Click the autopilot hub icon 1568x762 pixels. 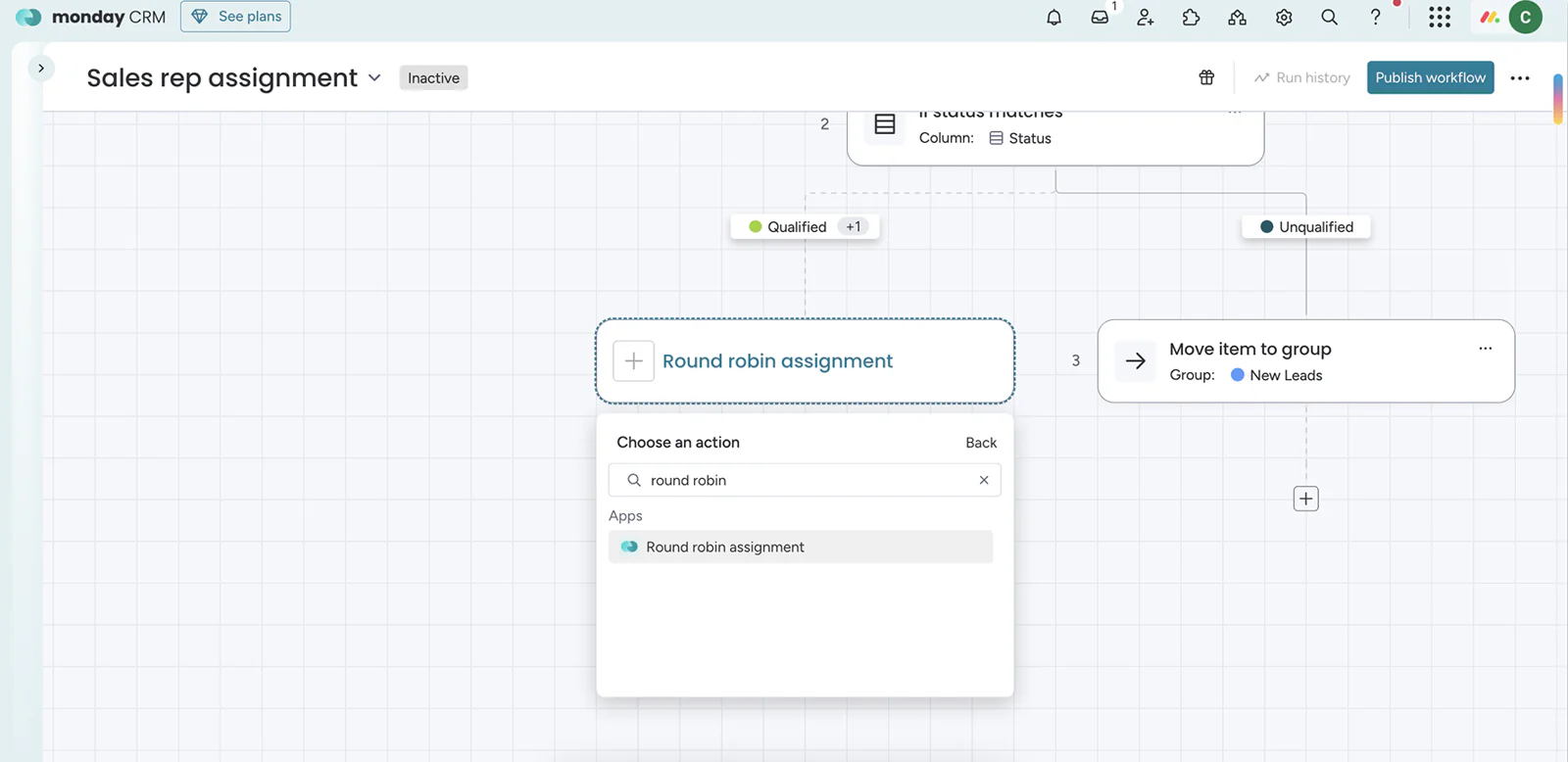point(1237,18)
